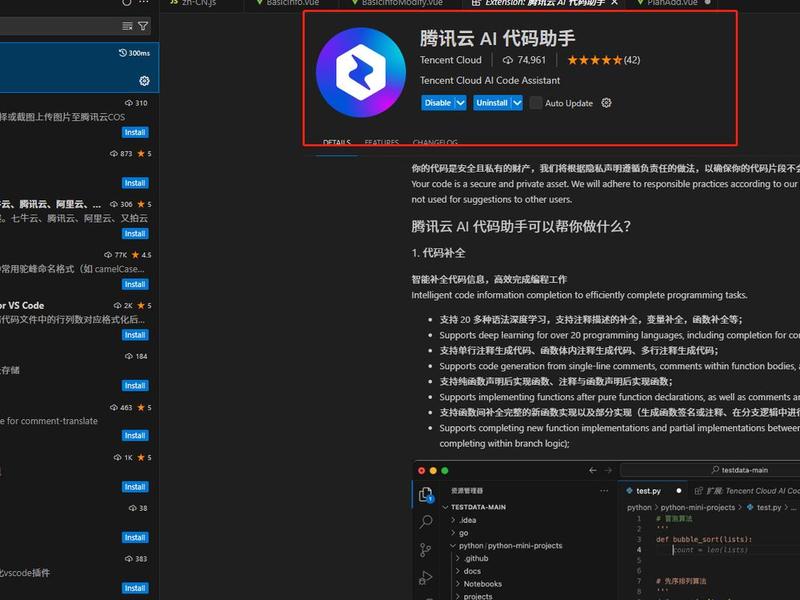Install the extension with 38 downloads

[x=135, y=537]
